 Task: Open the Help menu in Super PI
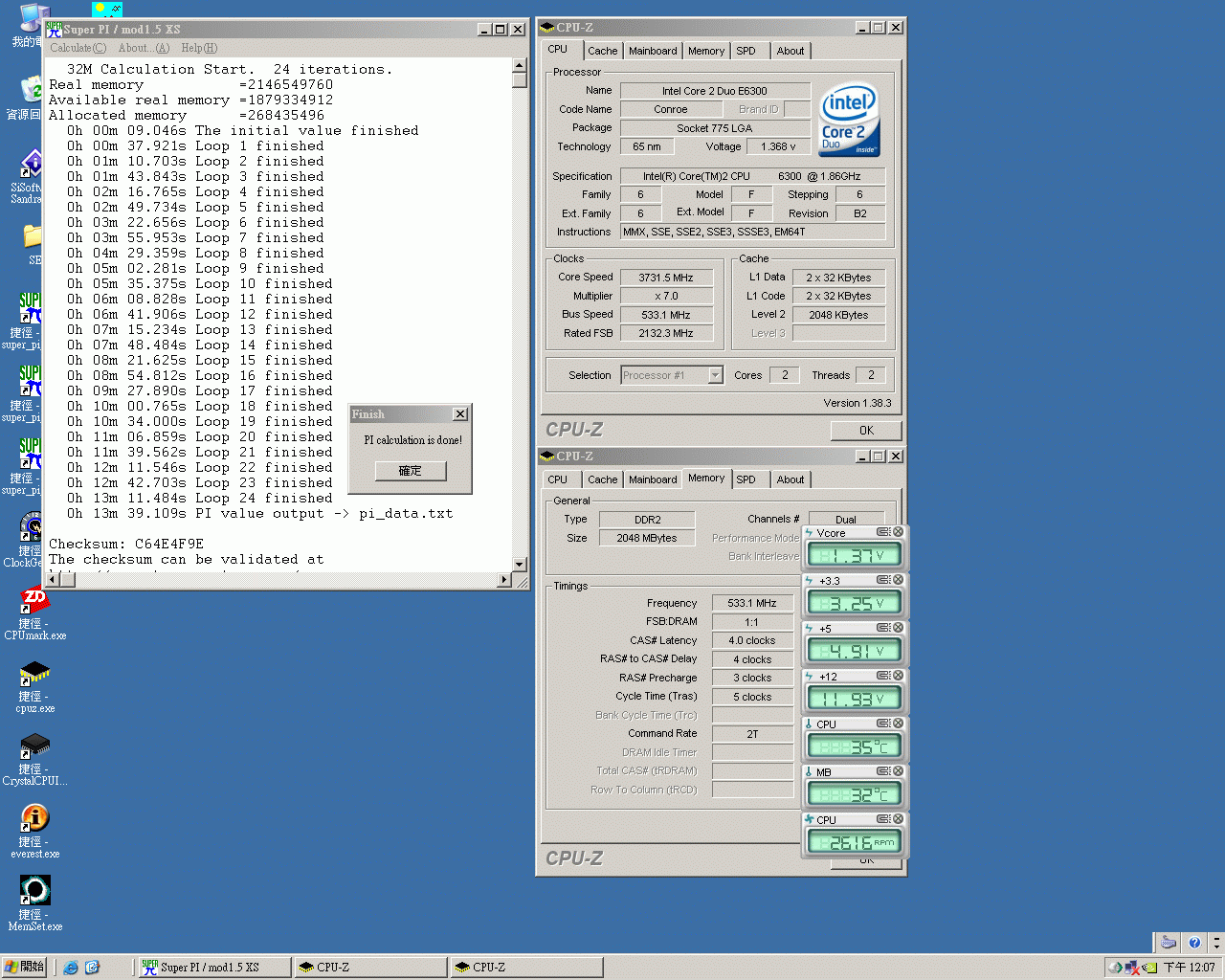pyautogui.click(x=199, y=48)
